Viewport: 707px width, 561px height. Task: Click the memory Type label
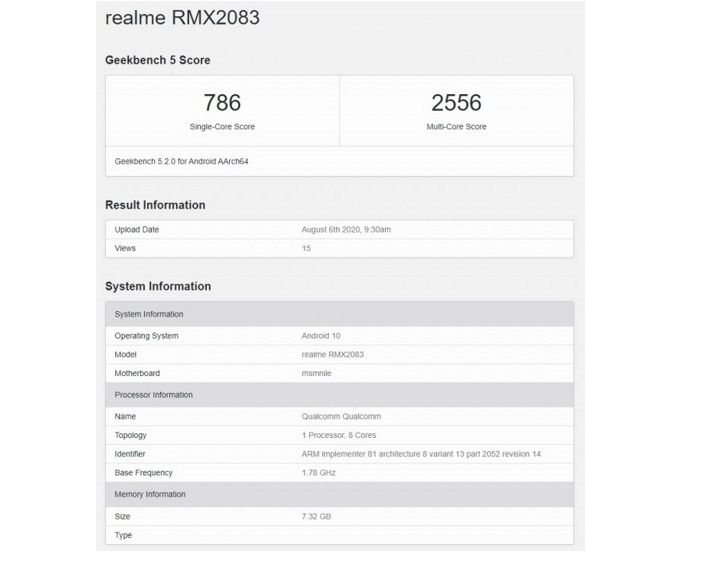click(123, 535)
